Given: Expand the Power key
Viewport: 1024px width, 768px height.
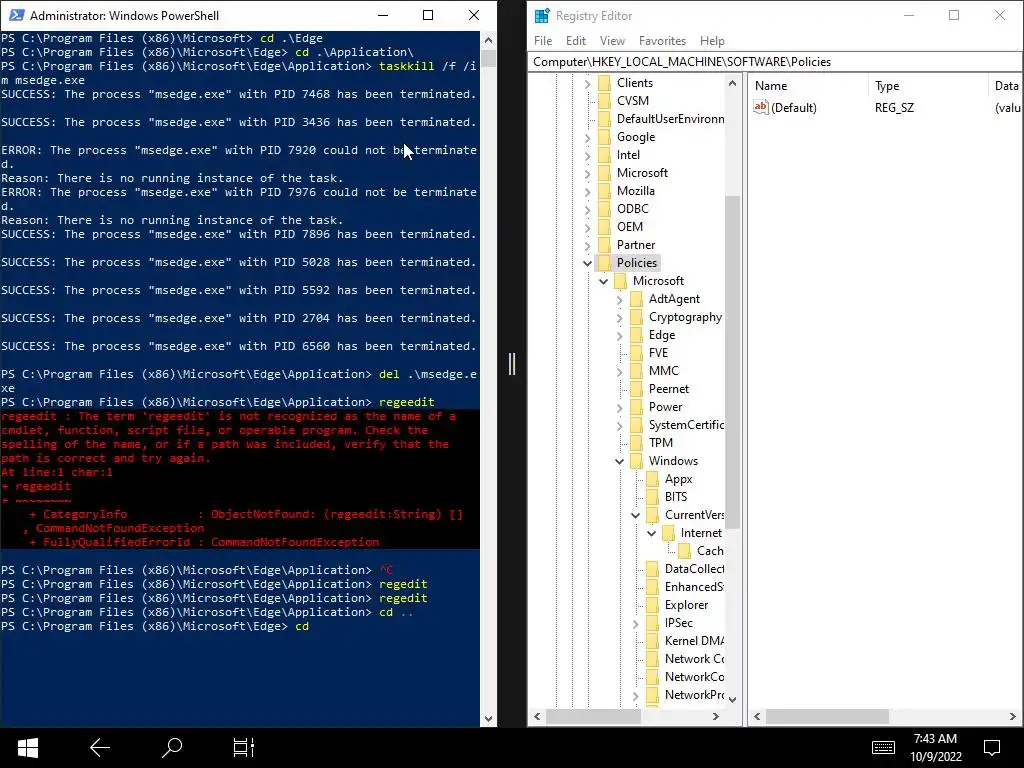Looking at the screenshot, I should 619,408.
